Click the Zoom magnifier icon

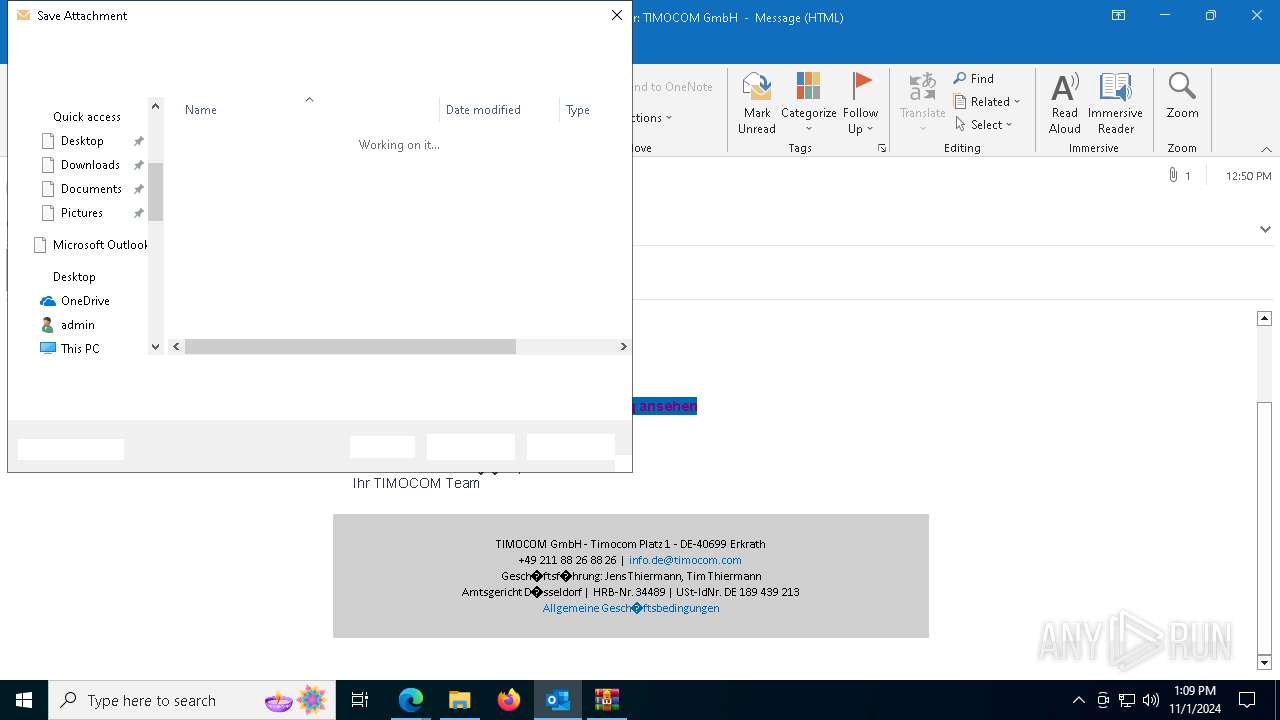point(1182,87)
